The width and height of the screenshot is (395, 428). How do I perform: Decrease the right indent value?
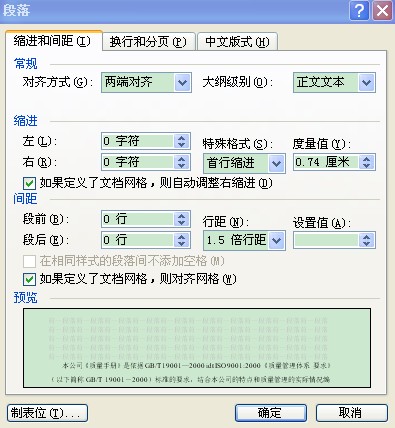182,166
